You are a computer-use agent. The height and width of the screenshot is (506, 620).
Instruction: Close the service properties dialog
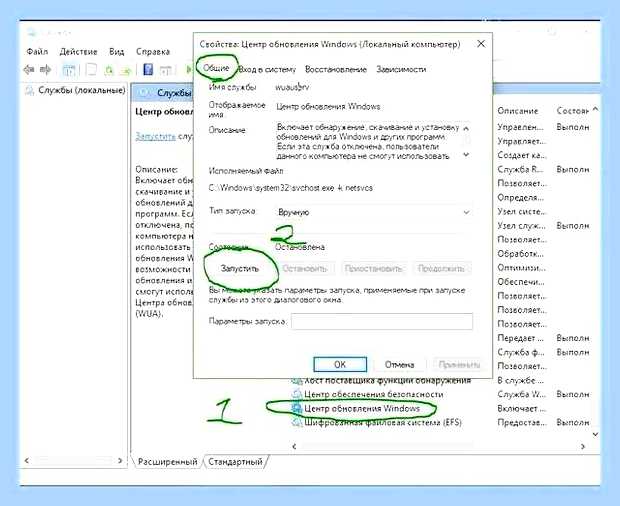(481, 43)
